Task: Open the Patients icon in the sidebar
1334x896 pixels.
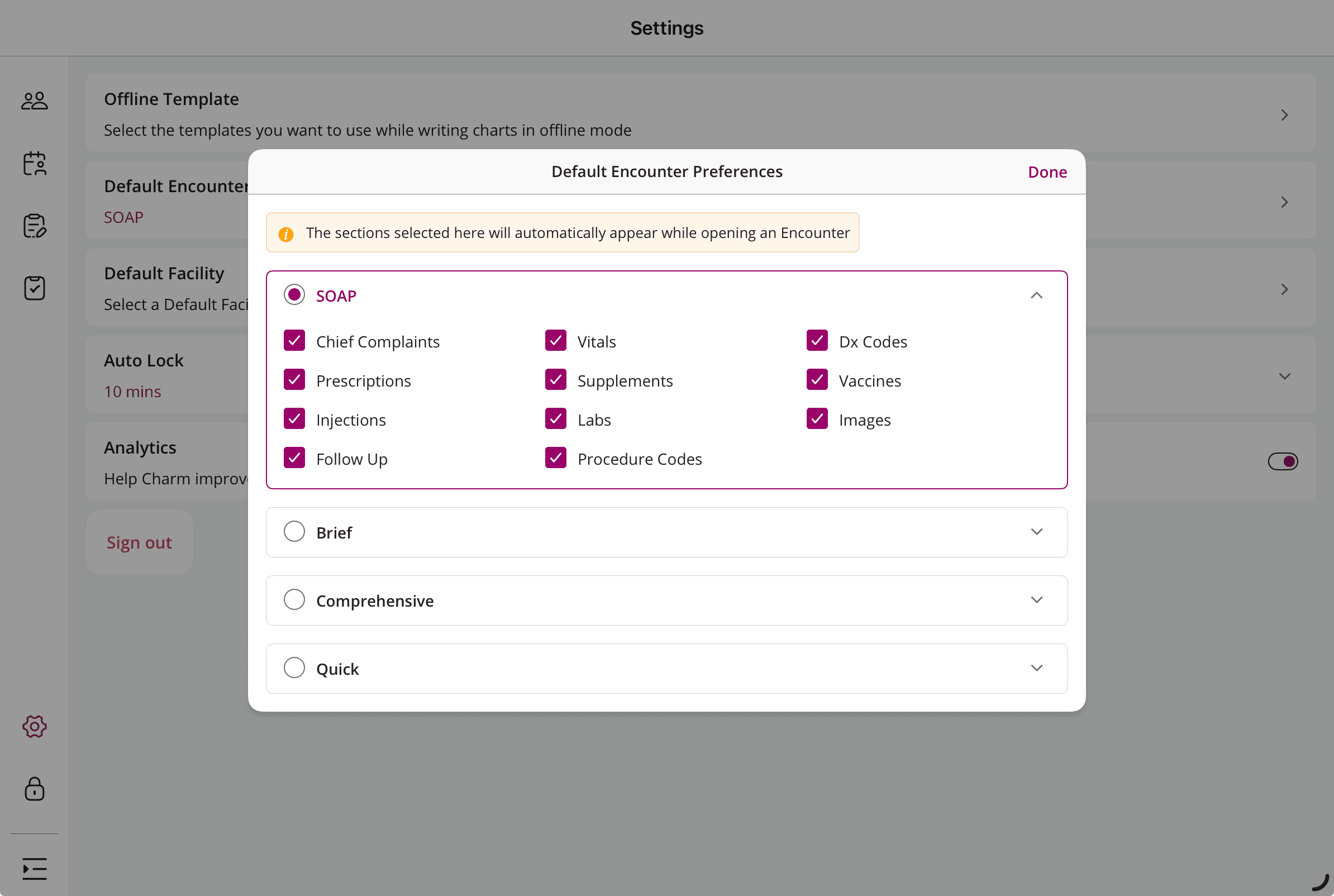Action: 34,101
